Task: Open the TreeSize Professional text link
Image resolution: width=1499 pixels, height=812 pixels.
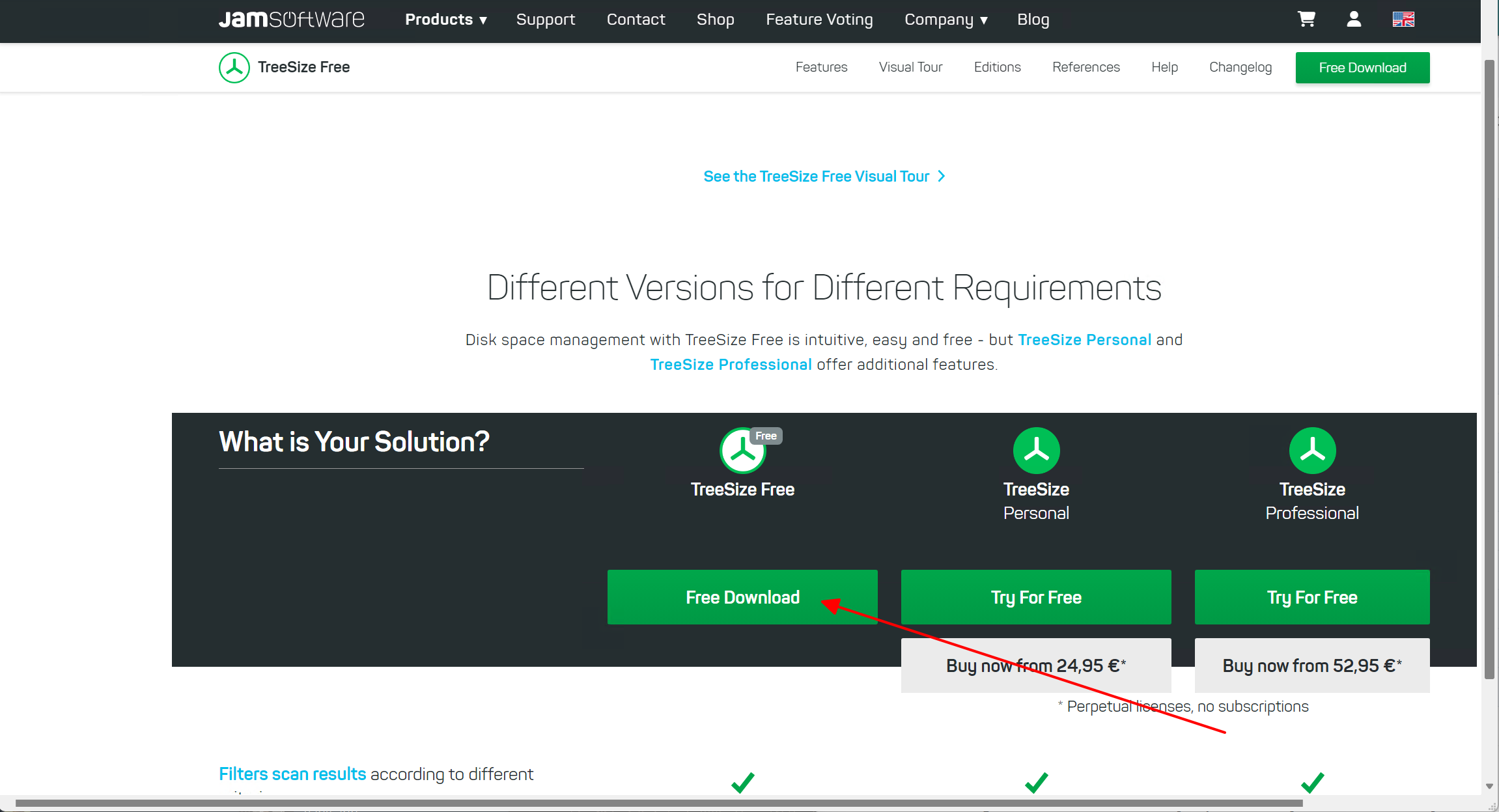Action: click(x=731, y=365)
